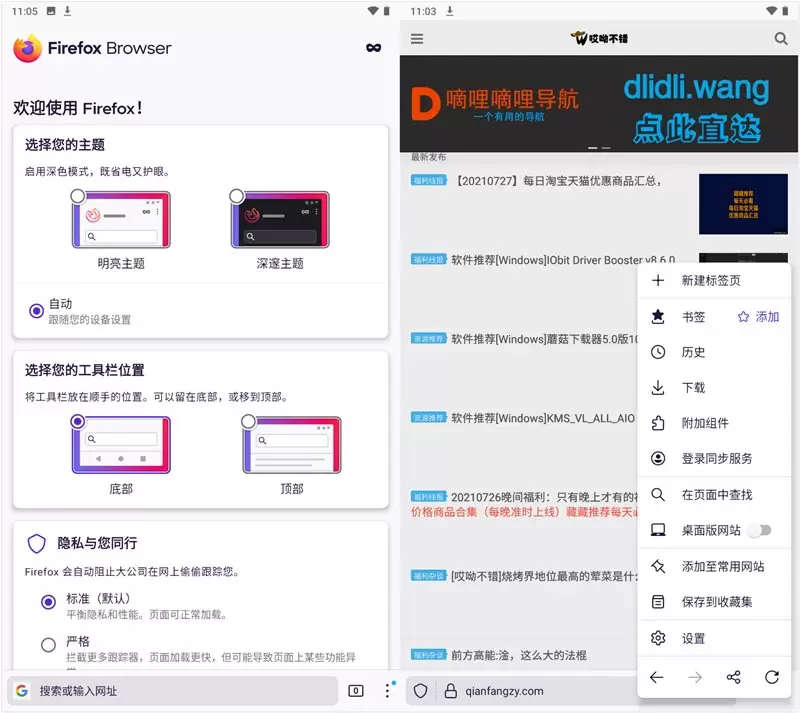The height and width of the screenshot is (713, 800).
Task: Click the privacy shield icon by 隐私与您同行
Action: pyautogui.click(x=37, y=544)
